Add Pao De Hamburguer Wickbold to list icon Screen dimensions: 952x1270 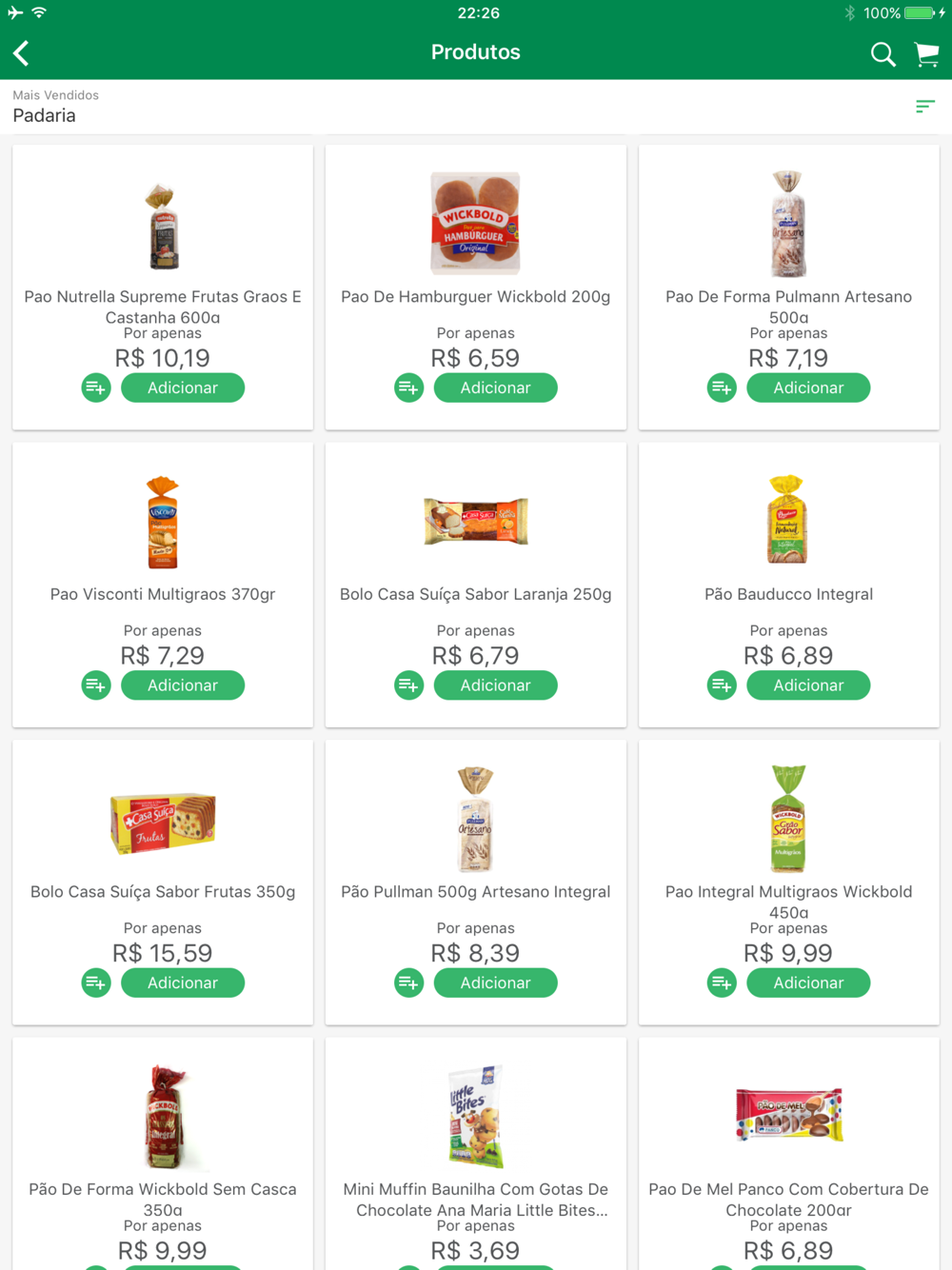coord(409,387)
